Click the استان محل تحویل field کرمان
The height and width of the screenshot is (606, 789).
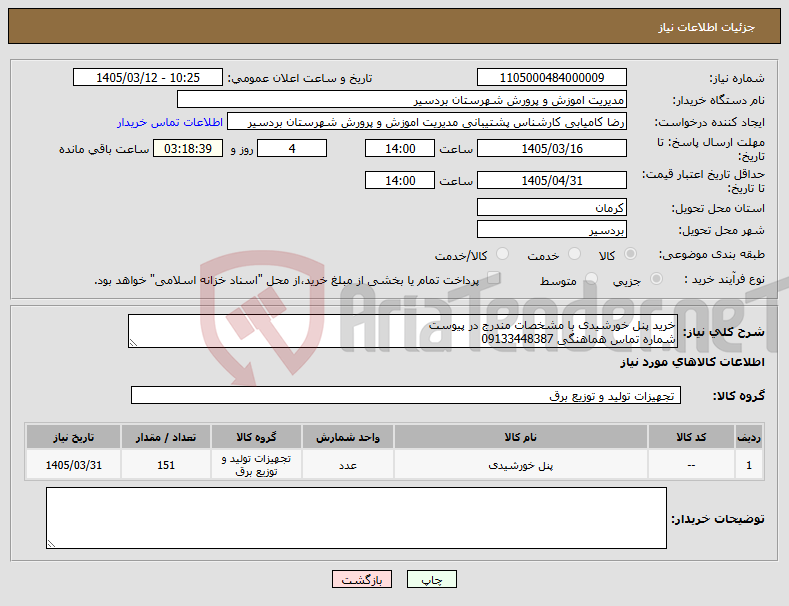(x=551, y=207)
